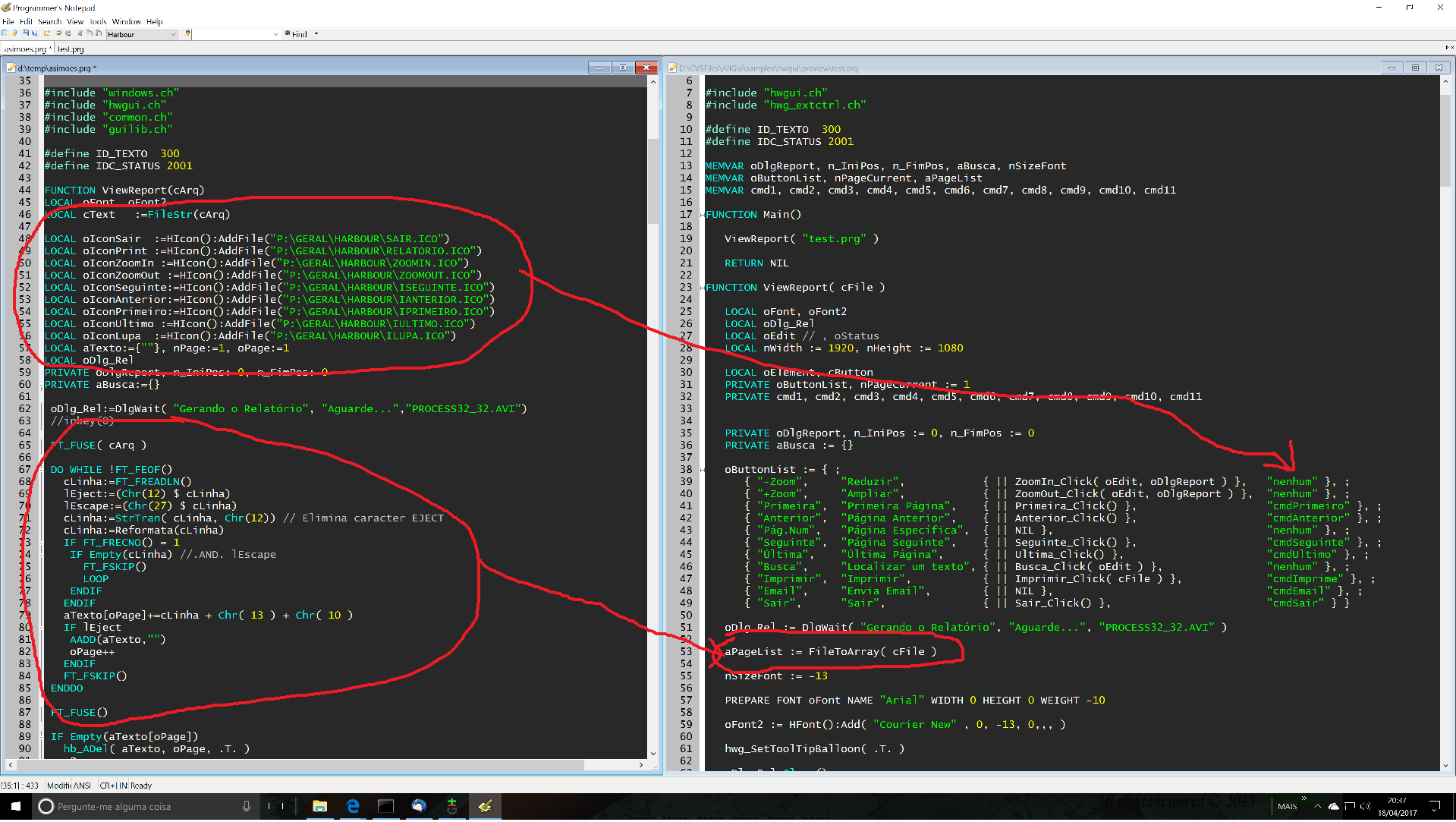Click the Cut scissors toolbar icon

(x=80, y=33)
